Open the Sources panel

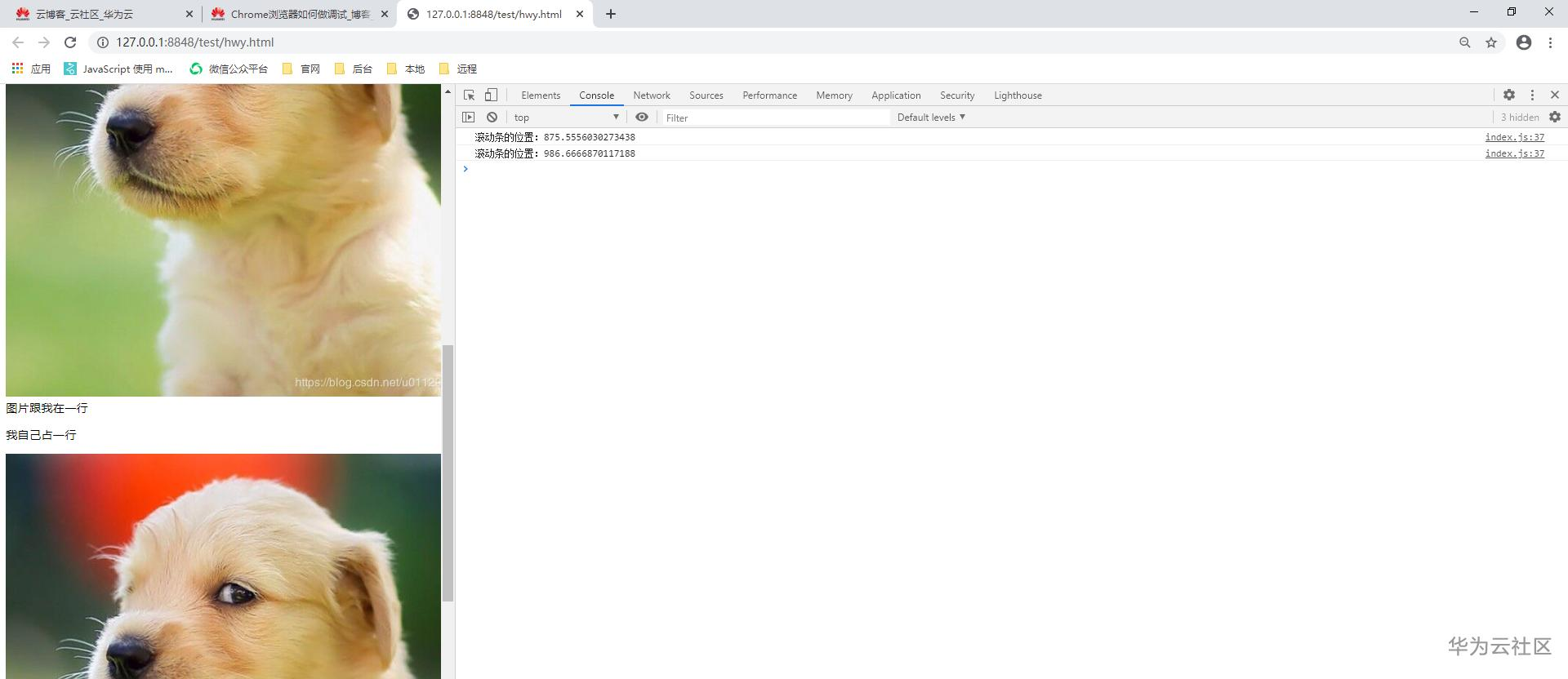point(706,95)
